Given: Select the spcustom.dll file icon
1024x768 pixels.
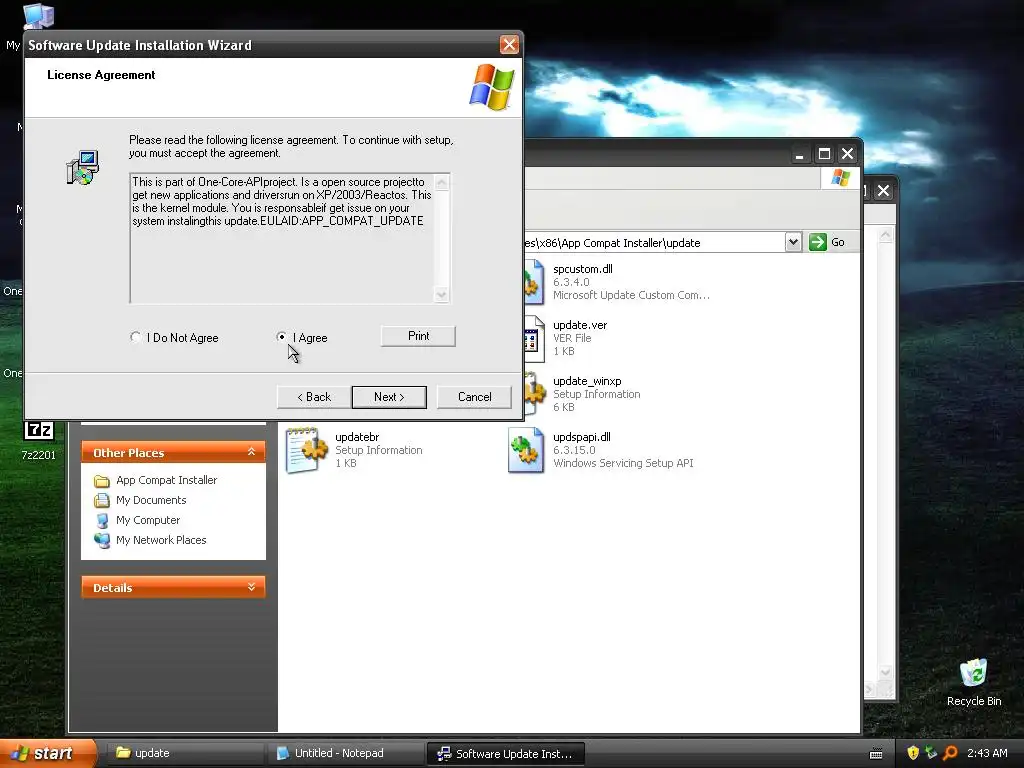Looking at the screenshot, I should tap(533, 282).
